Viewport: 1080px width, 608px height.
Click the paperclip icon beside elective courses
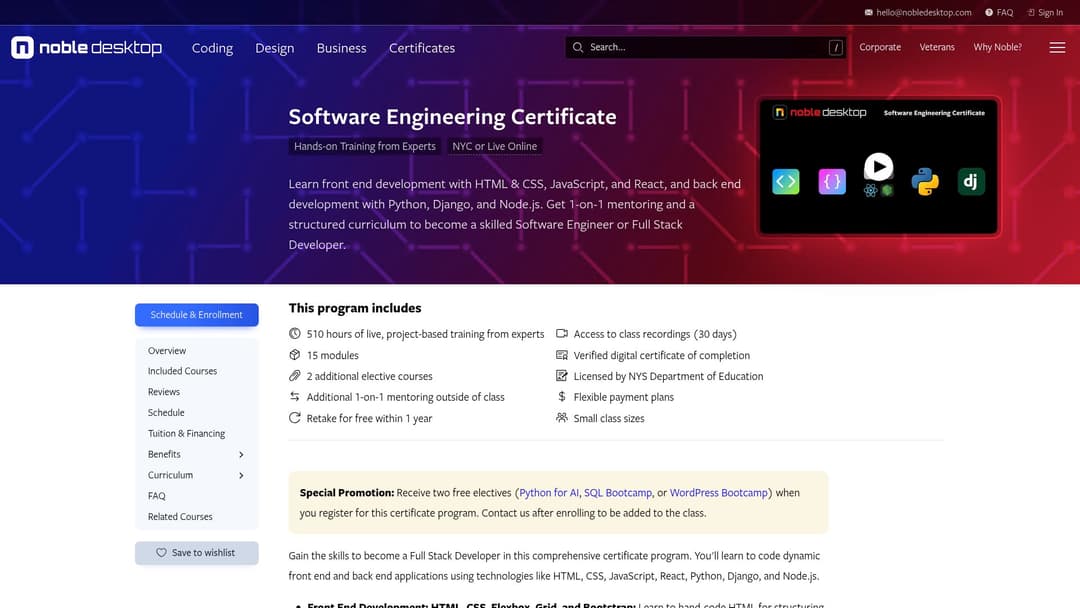coord(295,376)
